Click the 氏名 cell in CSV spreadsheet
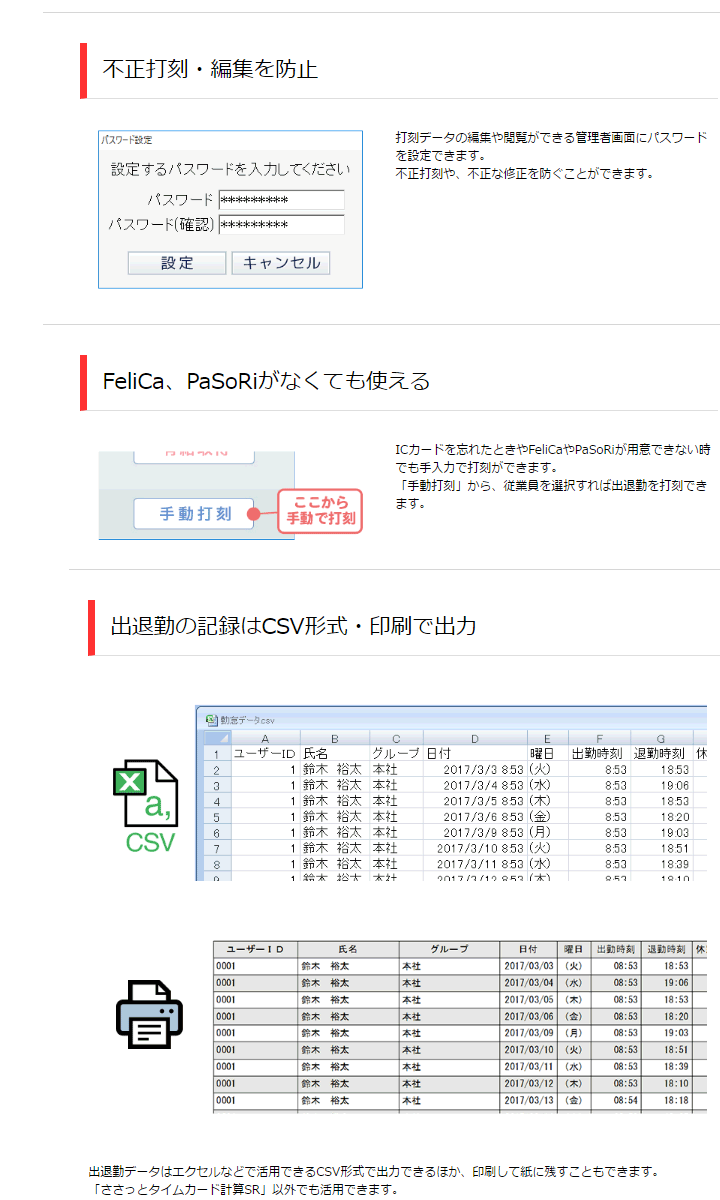The height and width of the screenshot is (1200, 720). point(334,754)
